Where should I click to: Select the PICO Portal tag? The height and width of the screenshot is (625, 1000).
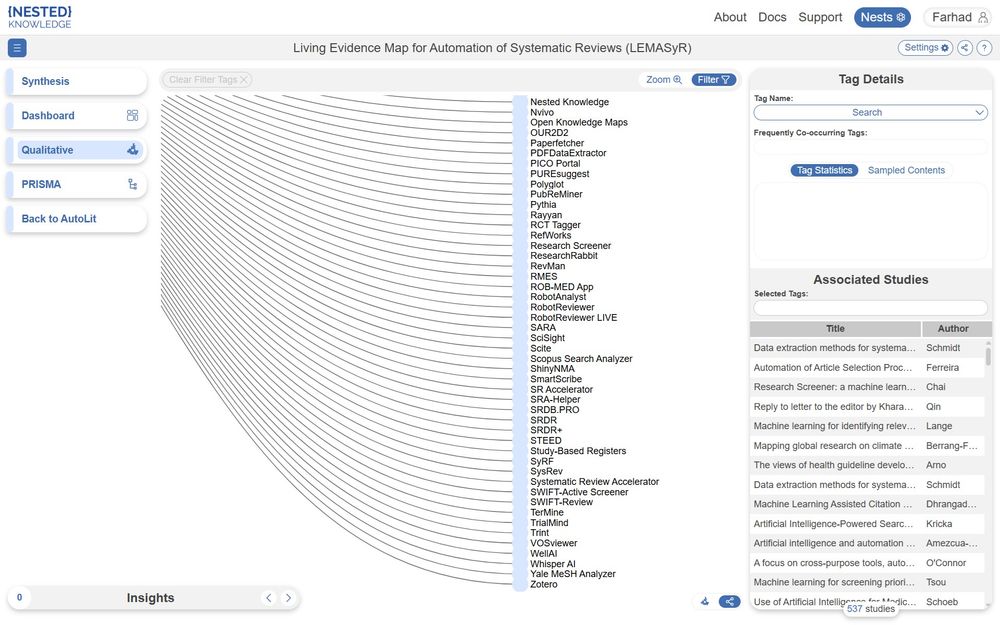[x=555, y=163]
